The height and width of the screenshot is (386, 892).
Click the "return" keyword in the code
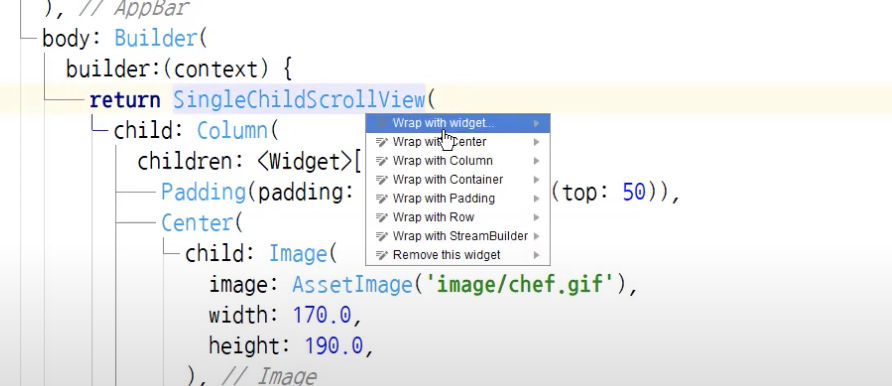point(125,100)
